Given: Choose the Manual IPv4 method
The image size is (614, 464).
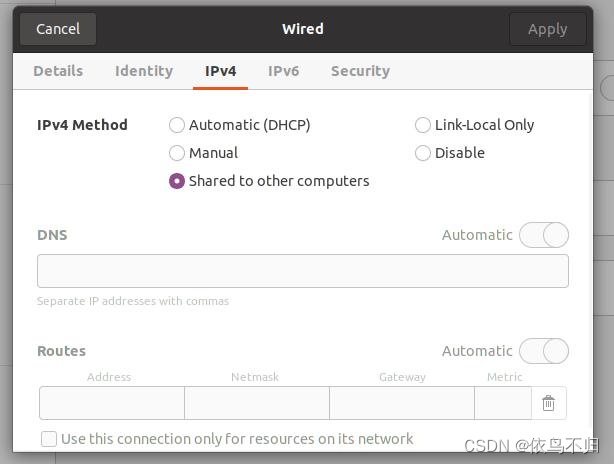Looking at the screenshot, I should pos(177,153).
